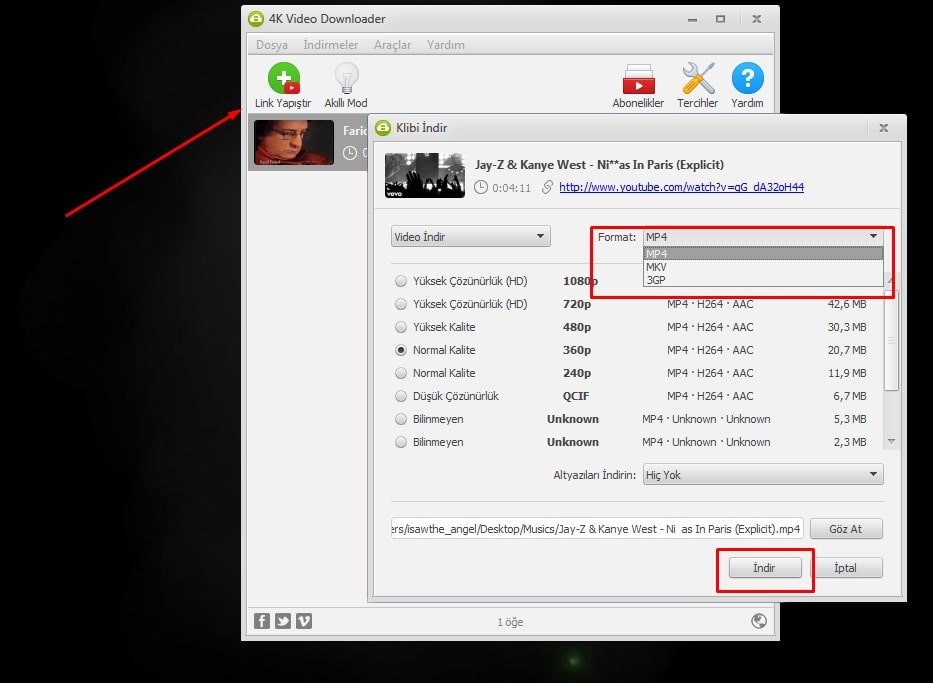Select Bilinmeyen 2,3 MB option
The height and width of the screenshot is (683, 933).
401,442
